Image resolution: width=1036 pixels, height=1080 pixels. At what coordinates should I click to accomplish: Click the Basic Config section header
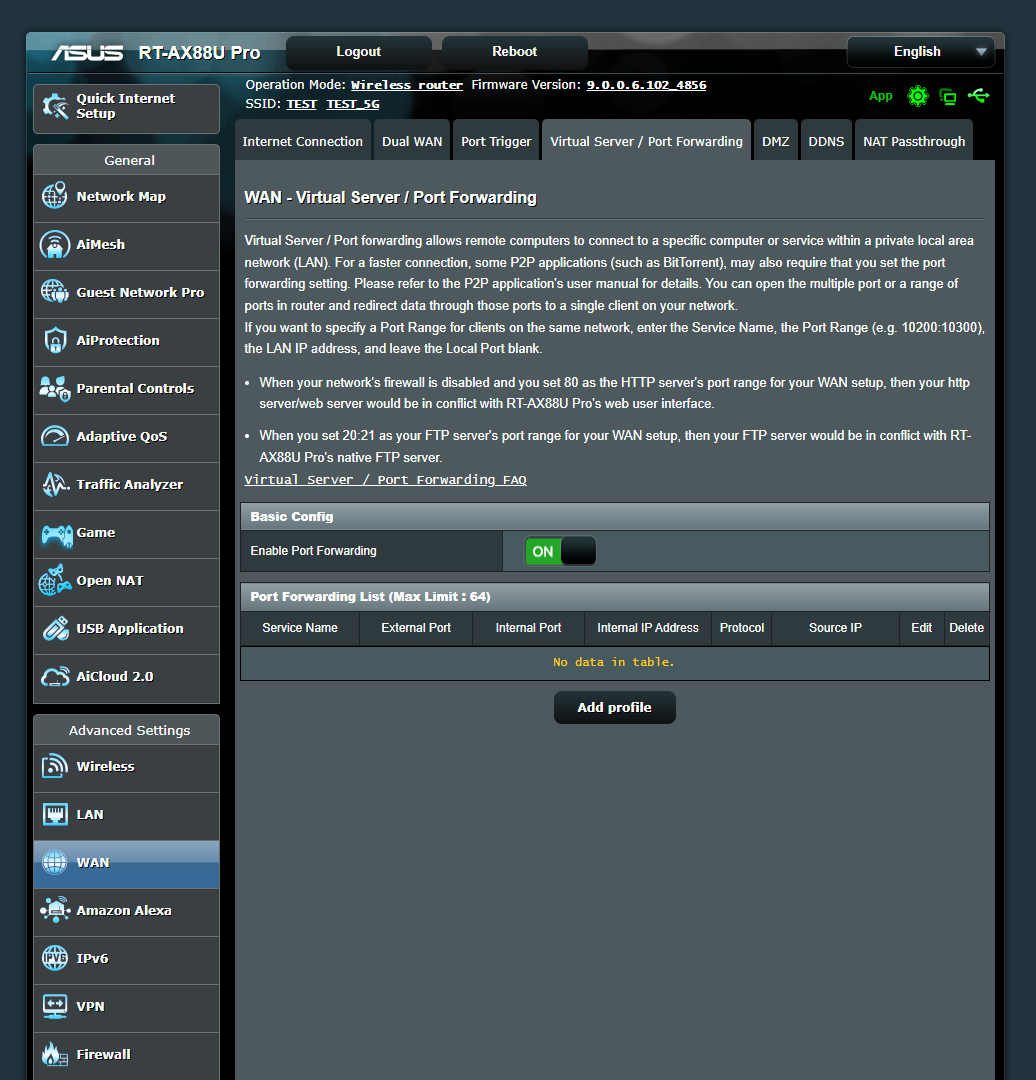pyautogui.click(x=614, y=517)
